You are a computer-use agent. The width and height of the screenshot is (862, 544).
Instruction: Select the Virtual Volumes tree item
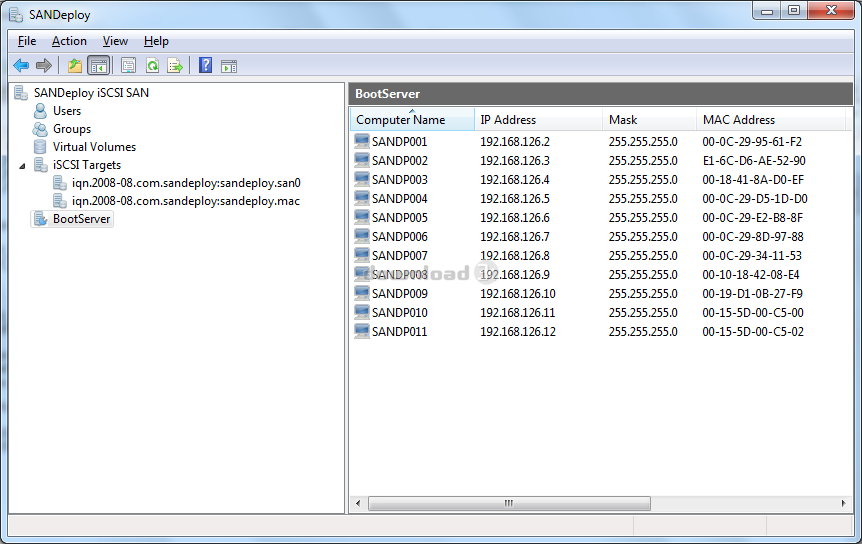[x=94, y=147]
